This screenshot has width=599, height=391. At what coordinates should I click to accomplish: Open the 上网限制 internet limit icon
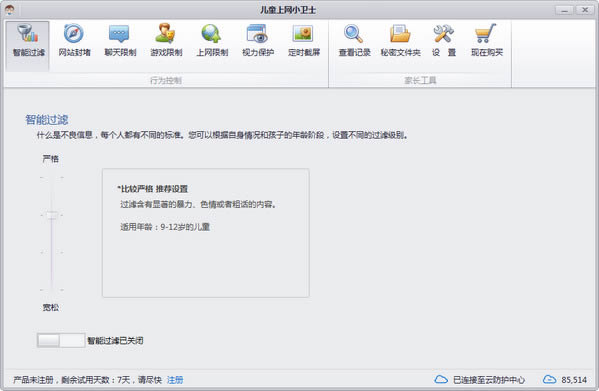pyautogui.click(x=212, y=40)
